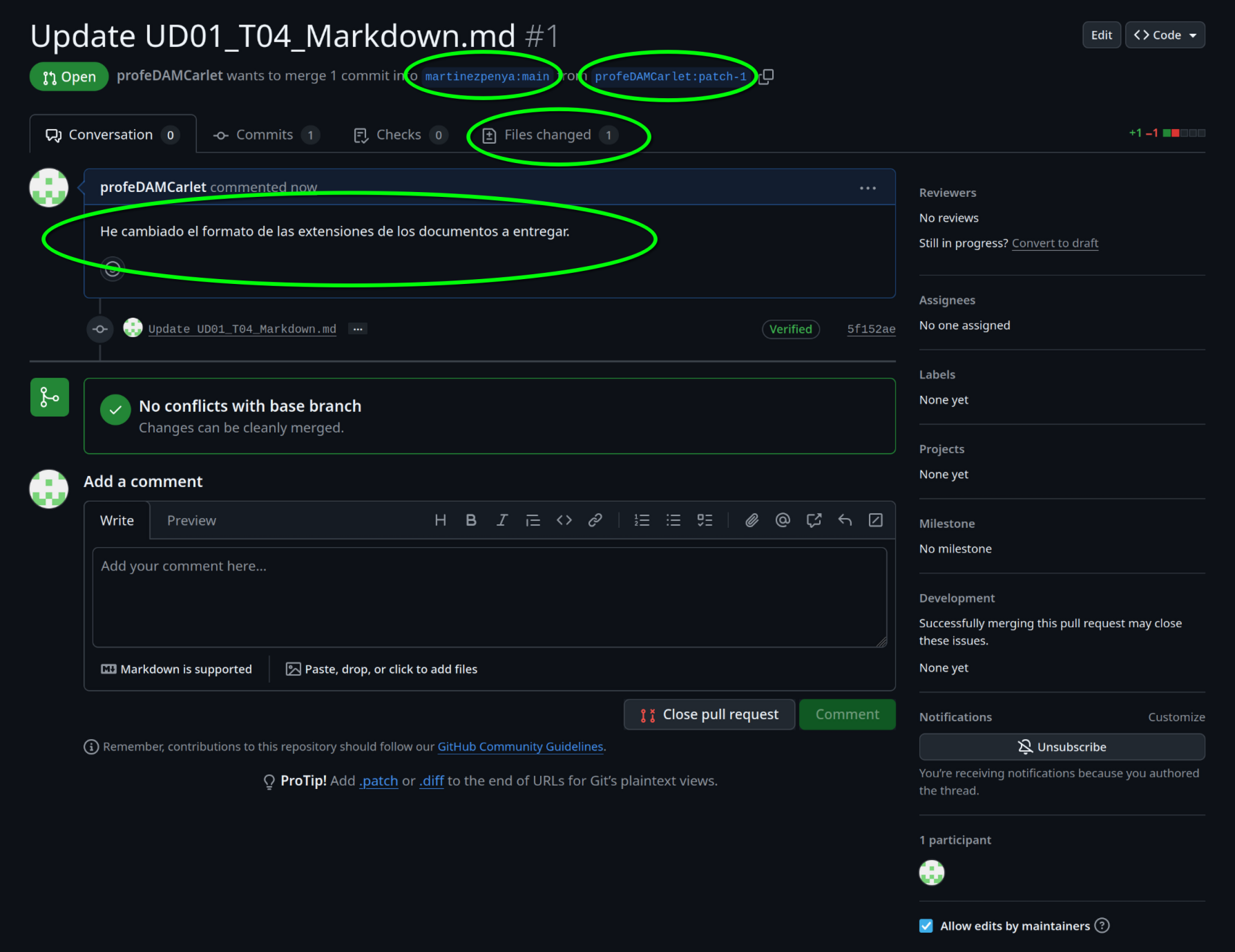Insert a link via toolbar icon
This screenshot has height=952, width=1235.
coord(595,520)
